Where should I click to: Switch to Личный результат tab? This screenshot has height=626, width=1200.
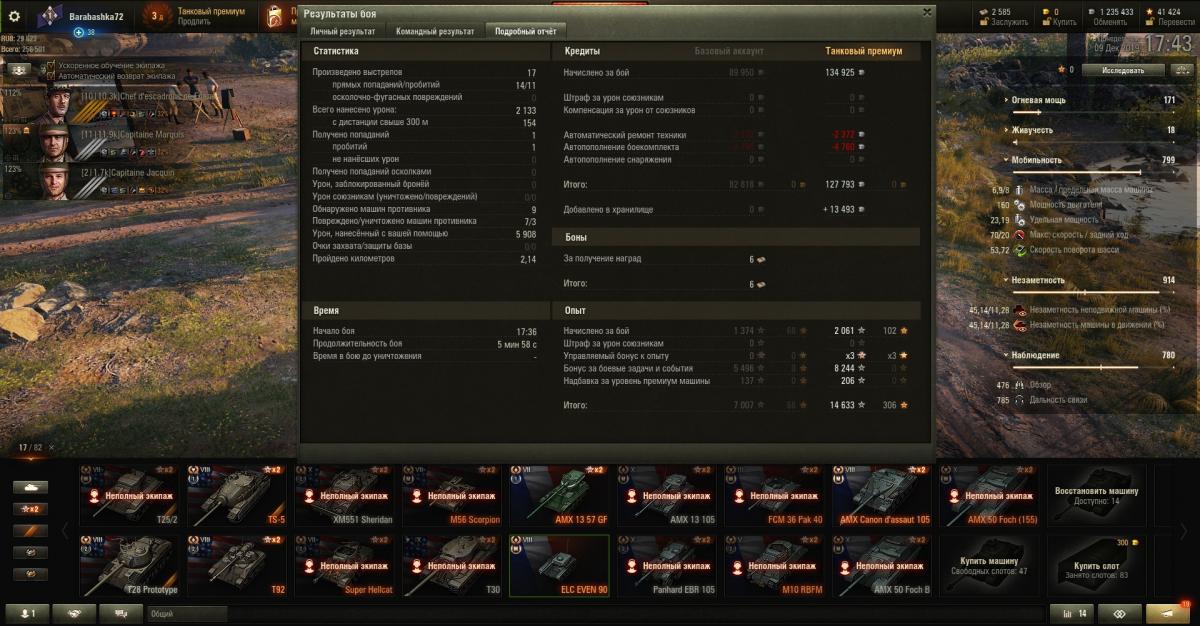click(x=343, y=31)
